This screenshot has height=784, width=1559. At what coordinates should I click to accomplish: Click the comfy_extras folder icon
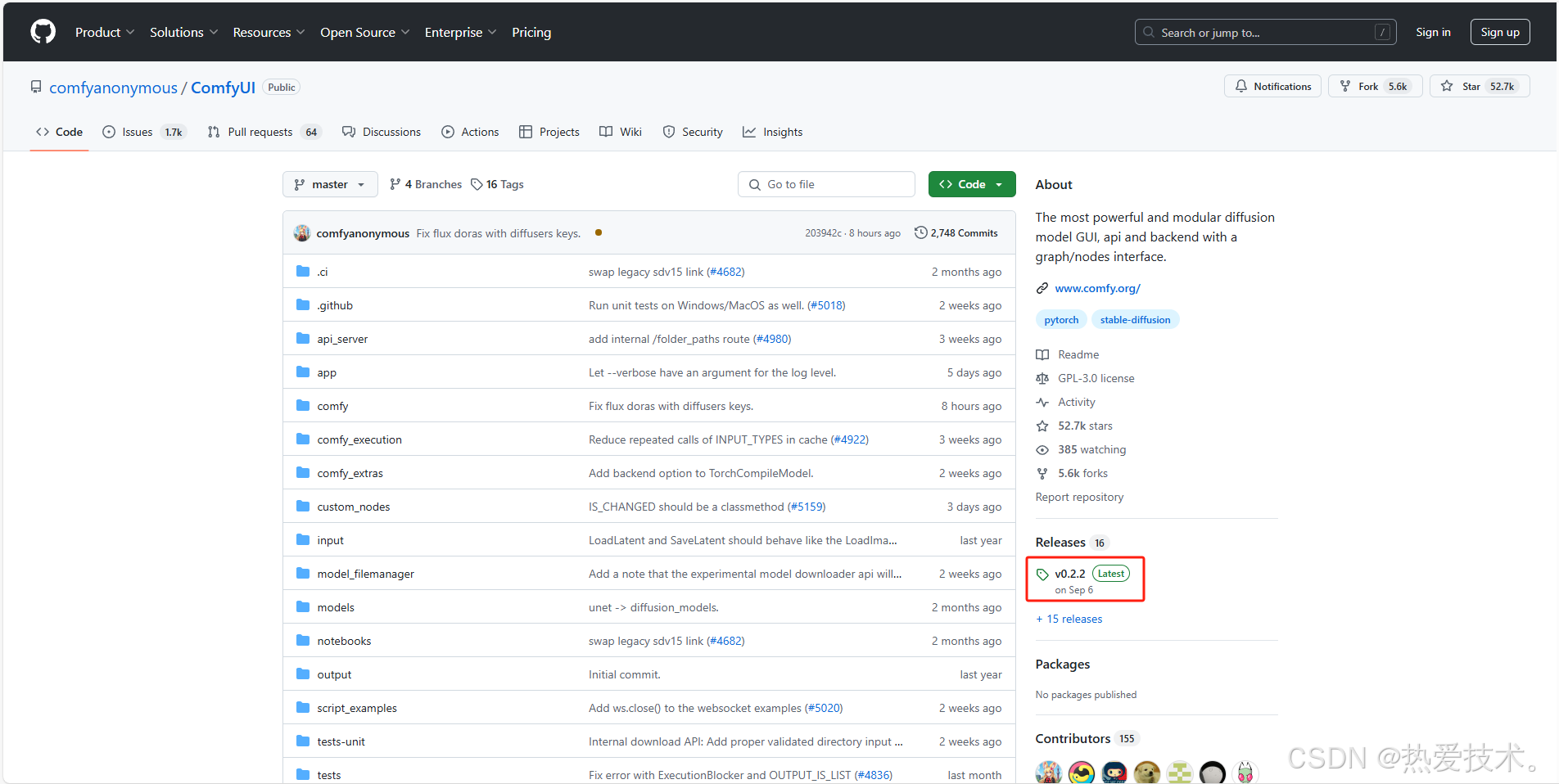point(303,472)
